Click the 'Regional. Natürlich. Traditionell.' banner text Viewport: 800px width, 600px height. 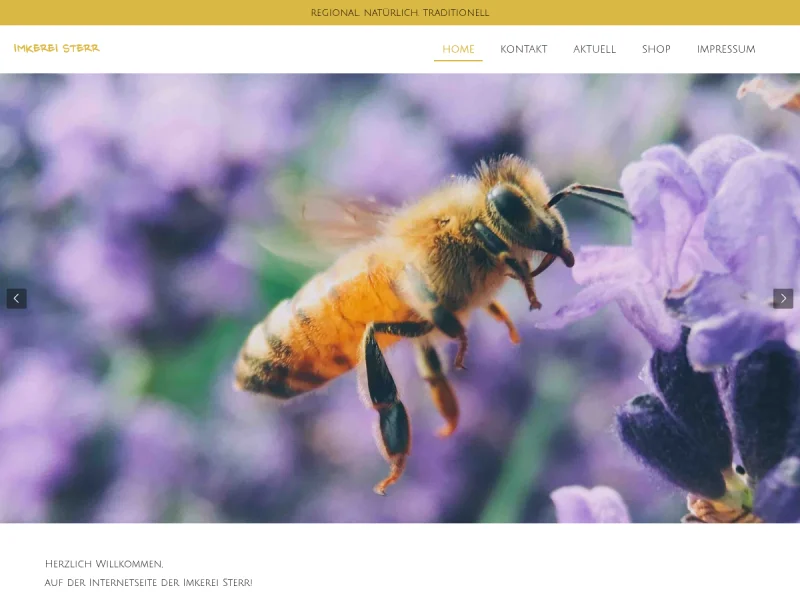(400, 13)
